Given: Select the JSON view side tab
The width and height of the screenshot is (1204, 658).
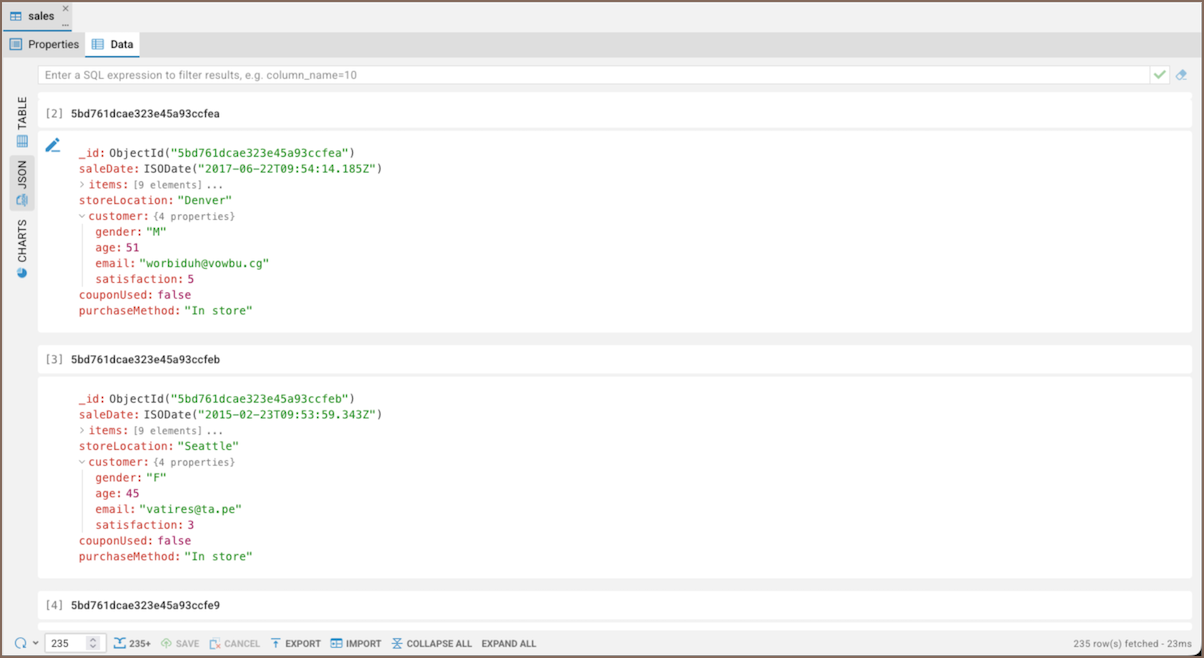Looking at the screenshot, I should coord(22,183).
